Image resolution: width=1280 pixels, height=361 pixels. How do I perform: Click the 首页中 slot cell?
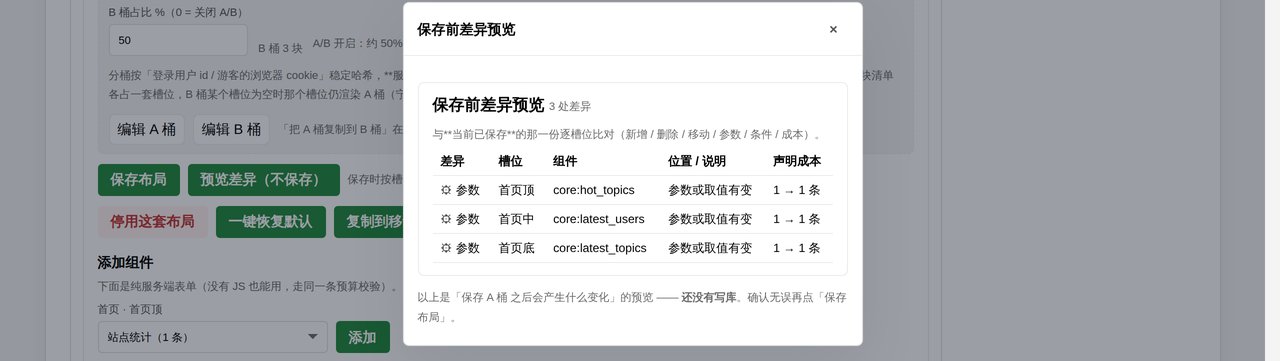pos(517,219)
